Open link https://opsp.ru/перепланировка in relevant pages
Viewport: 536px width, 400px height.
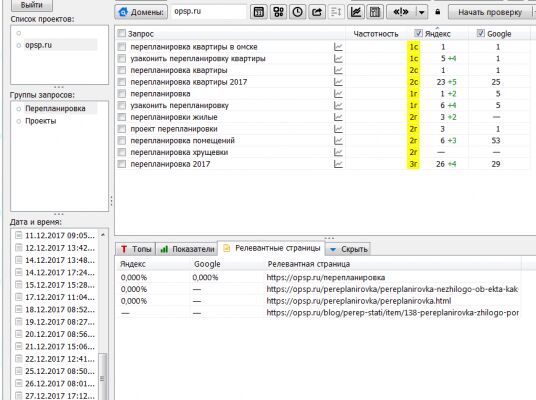(x=326, y=278)
